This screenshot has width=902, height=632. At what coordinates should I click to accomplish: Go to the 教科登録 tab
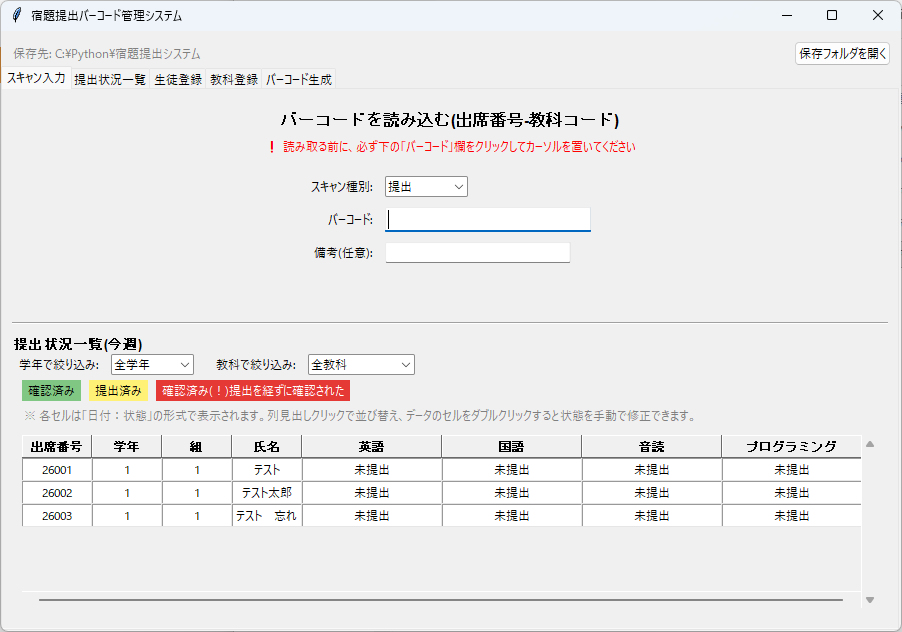pos(234,79)
